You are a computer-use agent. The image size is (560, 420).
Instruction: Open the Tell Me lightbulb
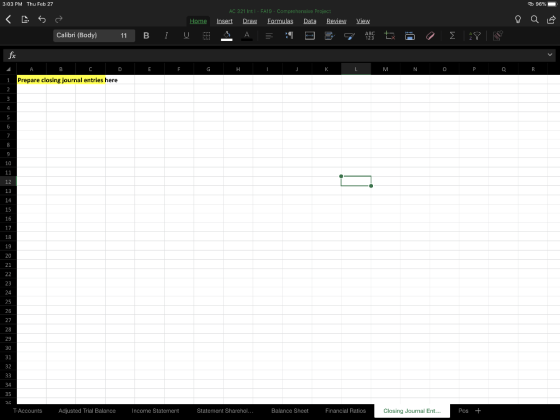click(x=518, y=19)
